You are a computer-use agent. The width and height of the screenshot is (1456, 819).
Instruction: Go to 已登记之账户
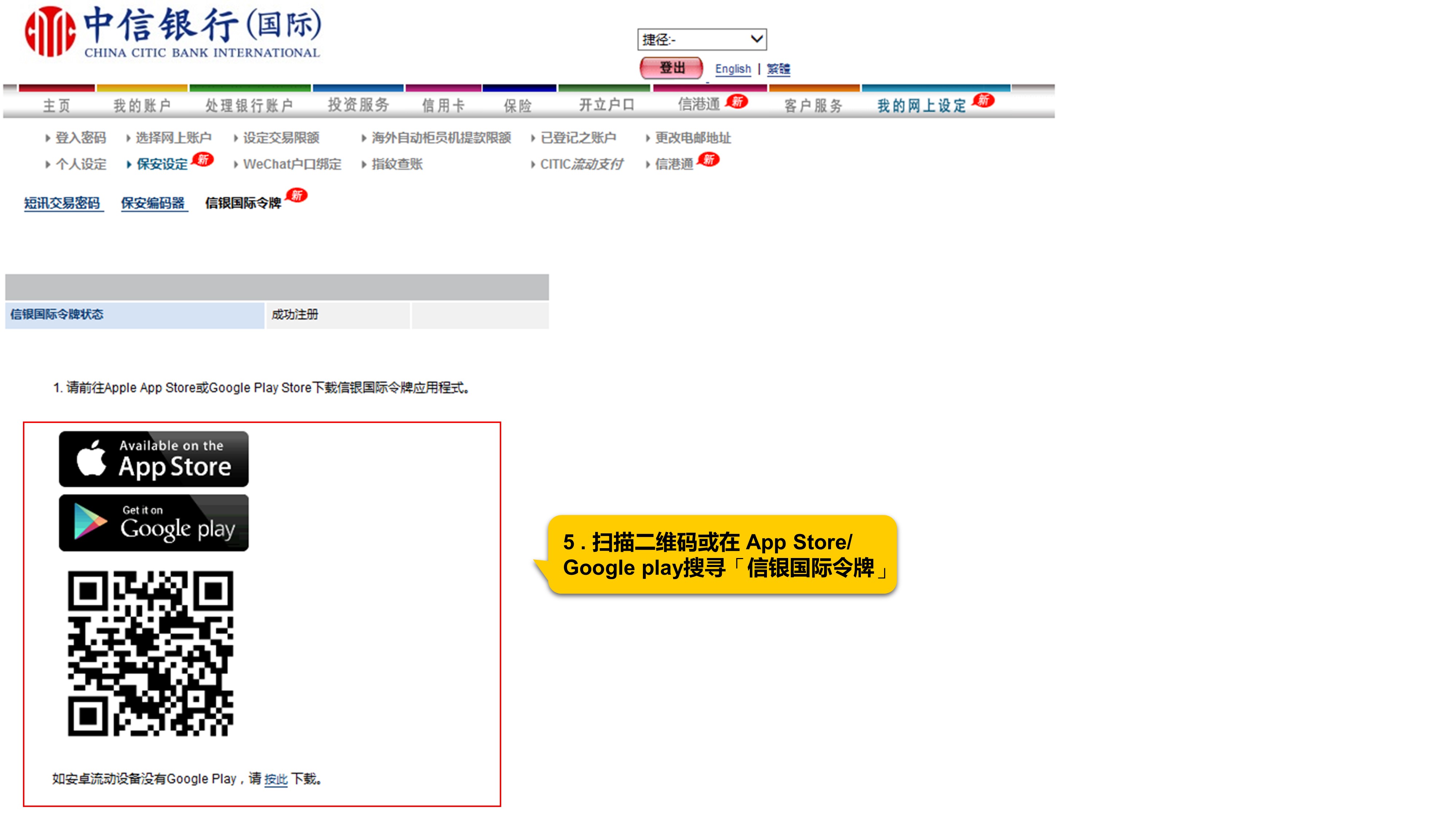tap(578, 138)
